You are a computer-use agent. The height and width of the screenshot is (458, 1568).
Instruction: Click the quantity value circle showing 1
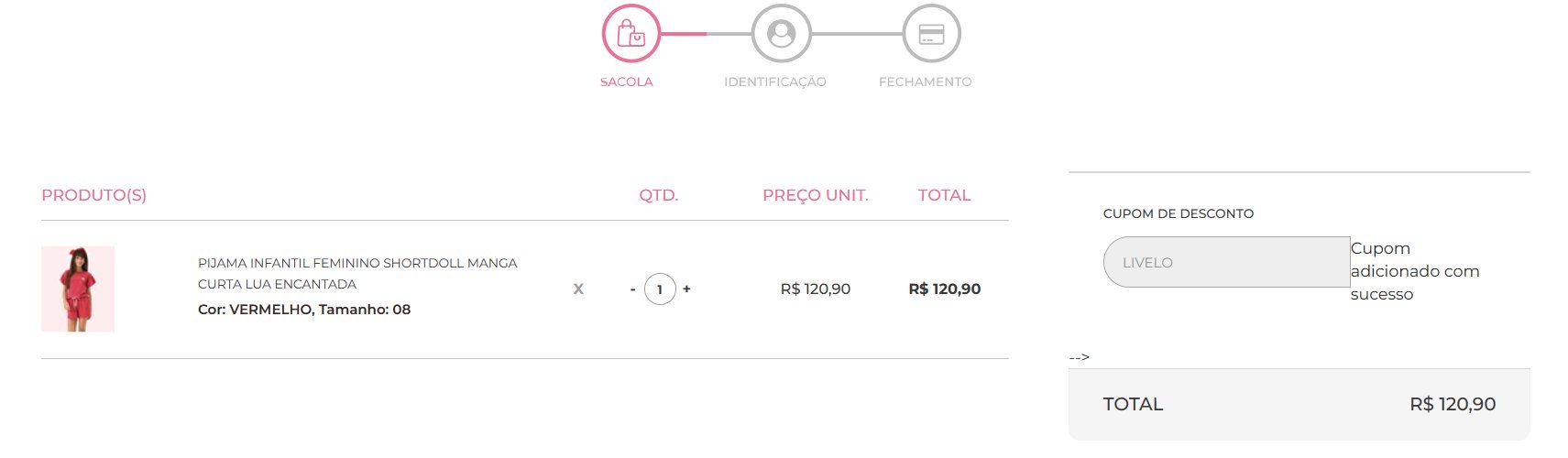tap(660, 289)
